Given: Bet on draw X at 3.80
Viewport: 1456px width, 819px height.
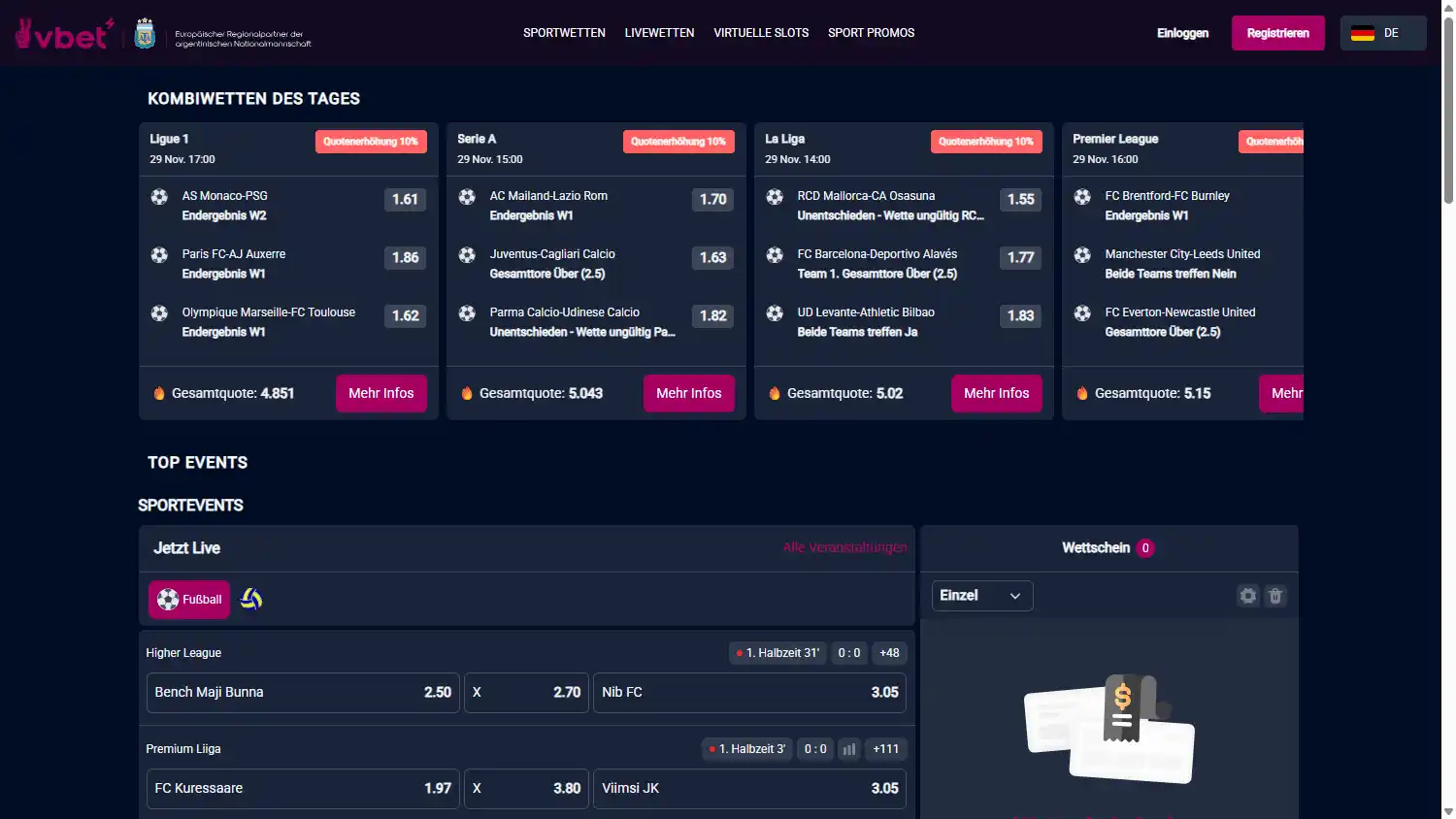Looking at the screenshot, I should (526, 789).
